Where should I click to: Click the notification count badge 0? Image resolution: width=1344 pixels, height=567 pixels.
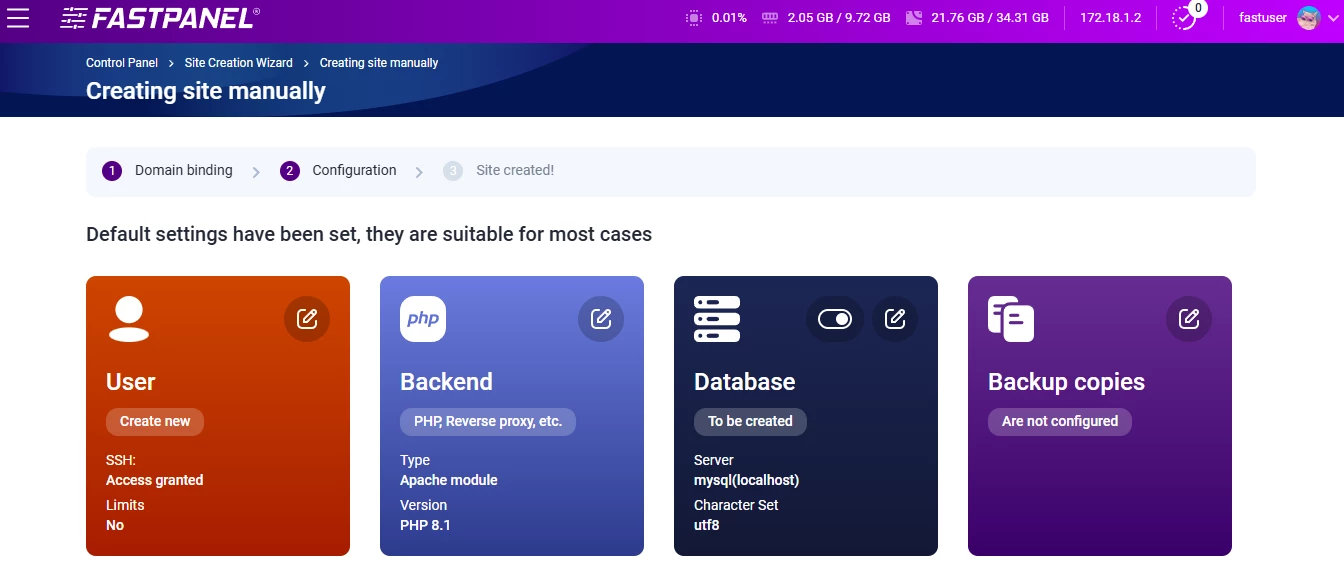(x=1198, y=8)
